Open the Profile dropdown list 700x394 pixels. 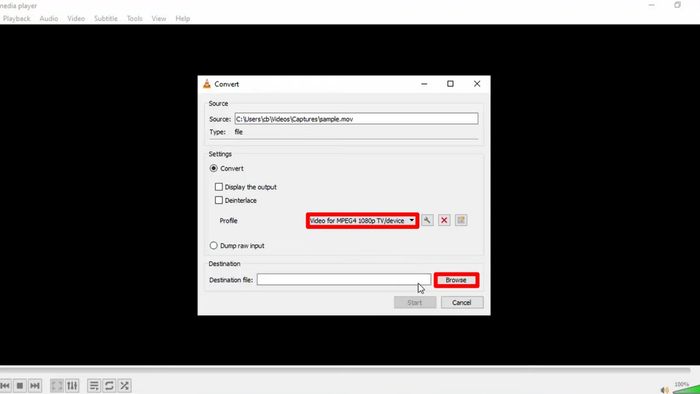click(x=362, y=220)
